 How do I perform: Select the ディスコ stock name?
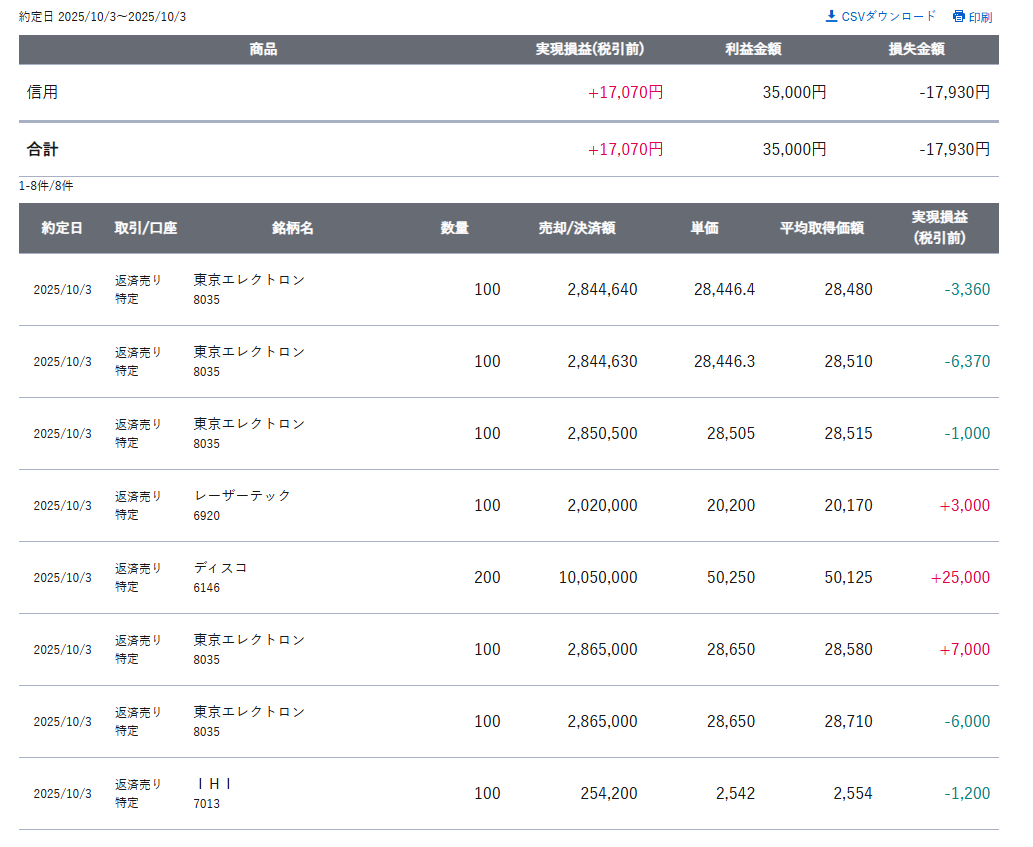coord(221,568)
